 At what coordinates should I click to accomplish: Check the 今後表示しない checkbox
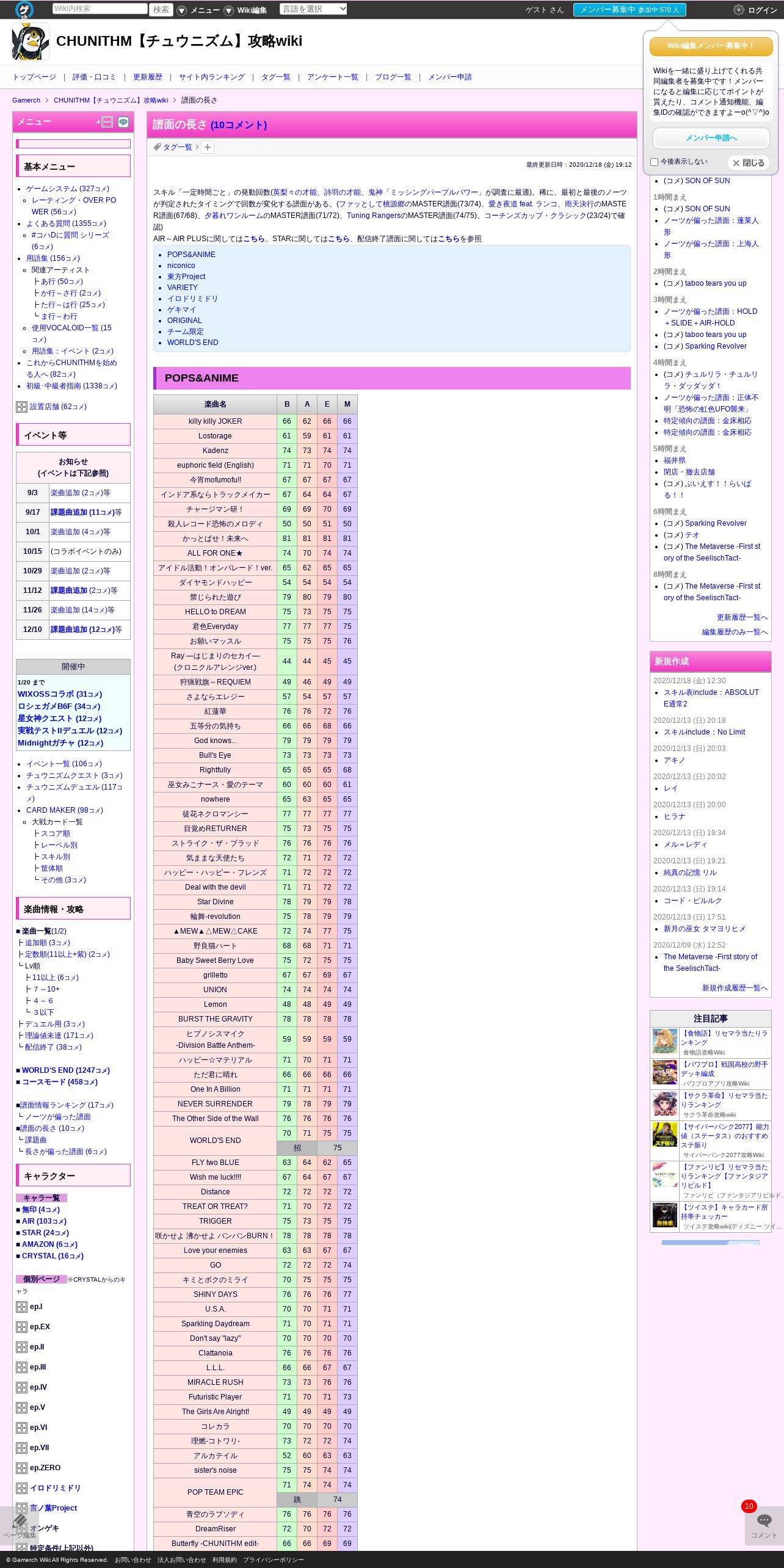[655, 162]
